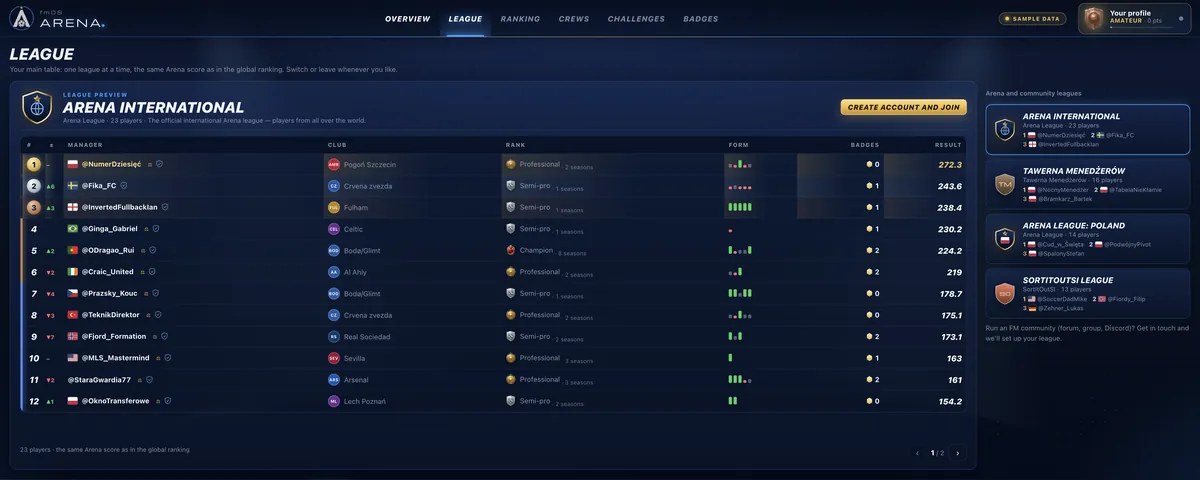Open manager @Craic_United

[108, 272]
